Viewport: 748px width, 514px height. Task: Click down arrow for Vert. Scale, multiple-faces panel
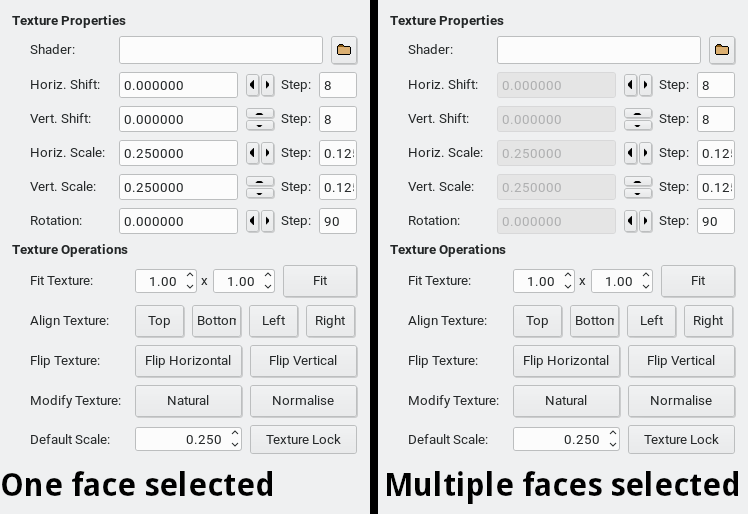tap(638, 193)
